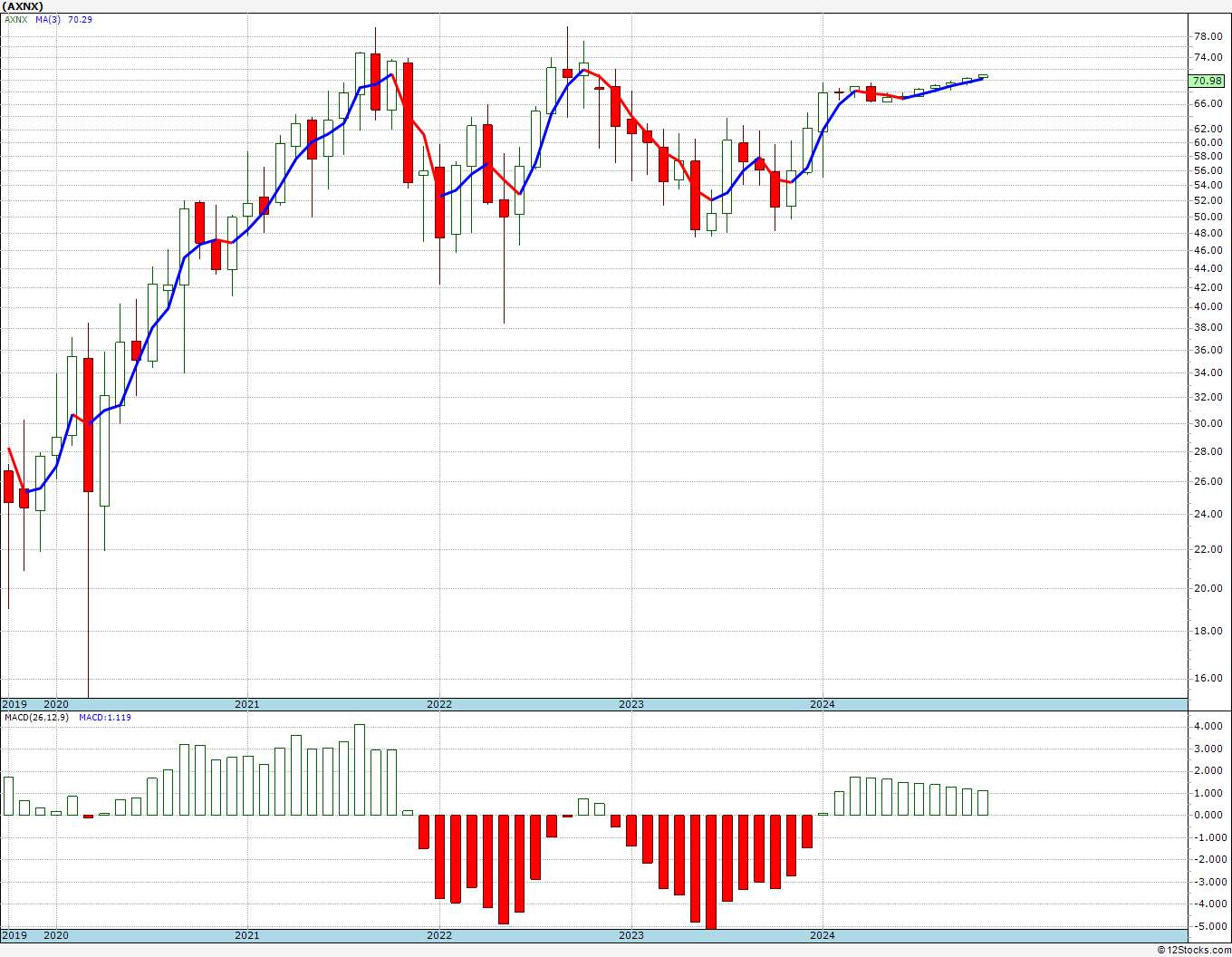Click the "52.00" price axis label

click(1208, 200)
